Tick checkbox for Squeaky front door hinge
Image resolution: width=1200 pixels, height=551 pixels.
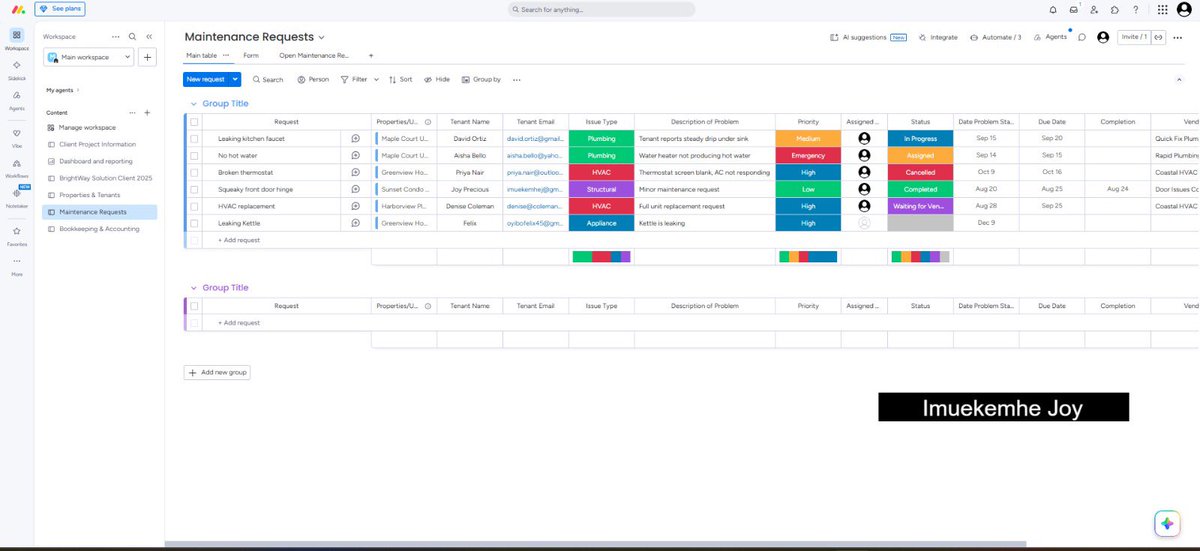(194, 189)
